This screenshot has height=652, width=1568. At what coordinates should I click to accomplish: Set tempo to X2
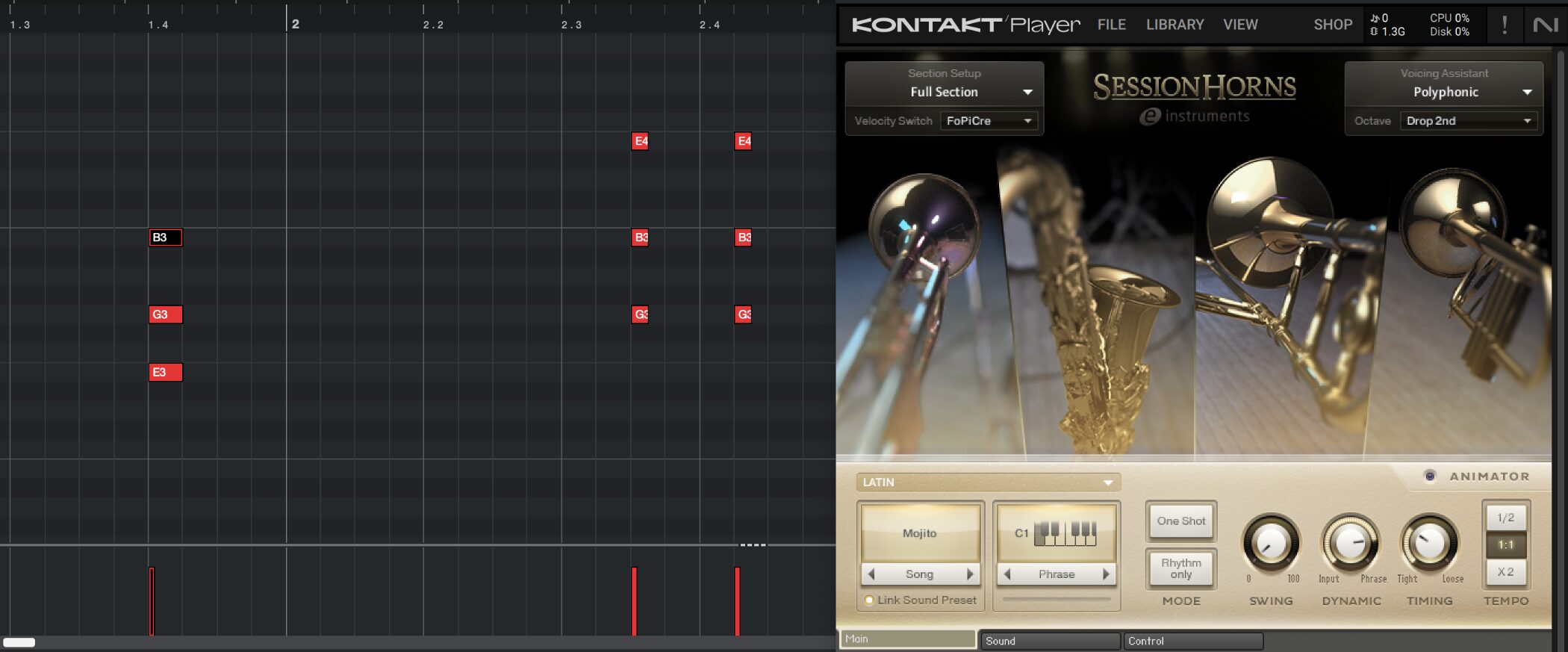click(1505, 572)
